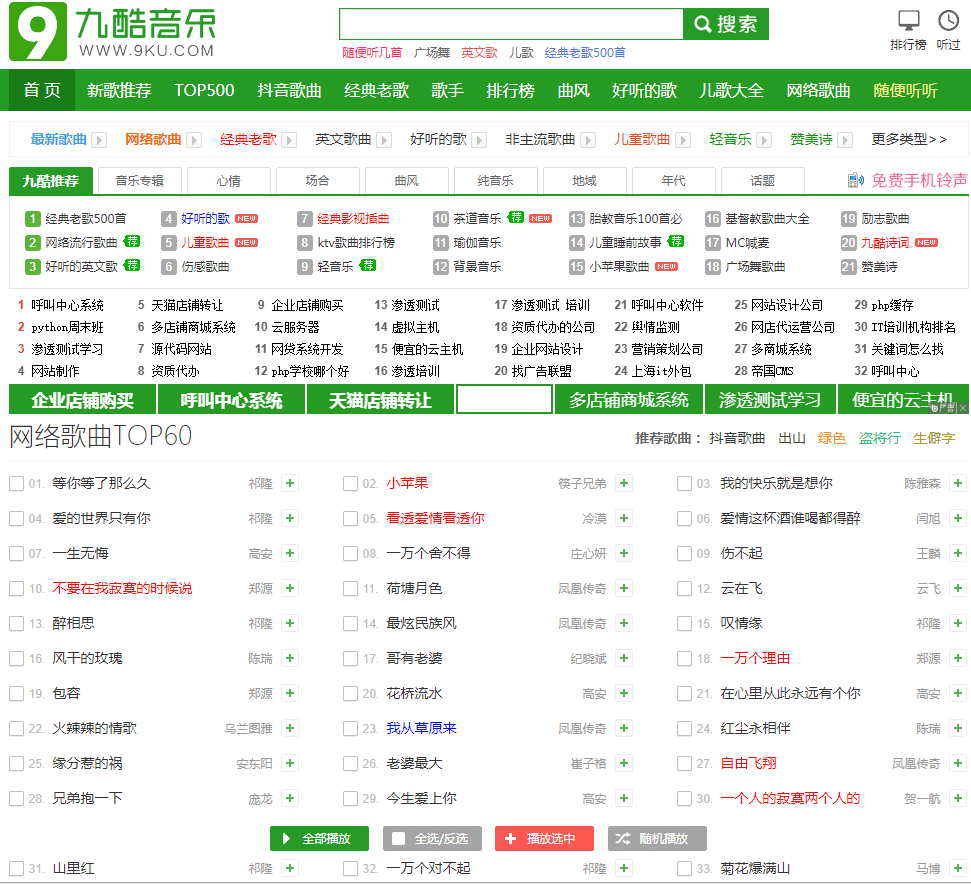Viewport: 971px width, 884px height.
Task: Add 伤不起 using the plus icon
Action: 957,554
